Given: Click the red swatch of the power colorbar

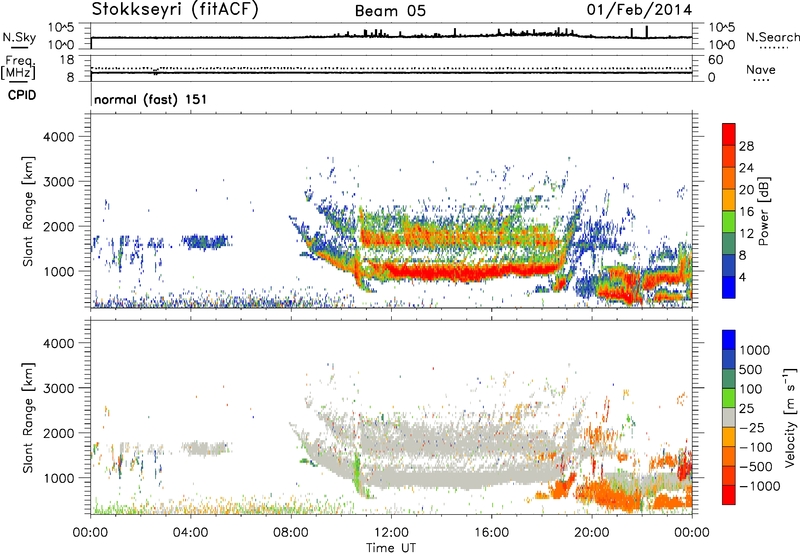Looking at the screenshot, I should click(x=729, y=134).
